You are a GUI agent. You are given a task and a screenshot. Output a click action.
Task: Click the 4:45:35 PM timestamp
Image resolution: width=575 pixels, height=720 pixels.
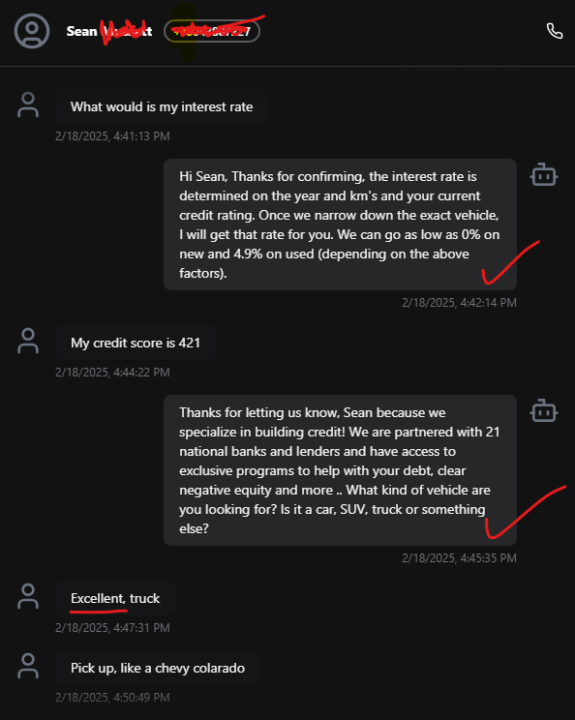[459, 558]
